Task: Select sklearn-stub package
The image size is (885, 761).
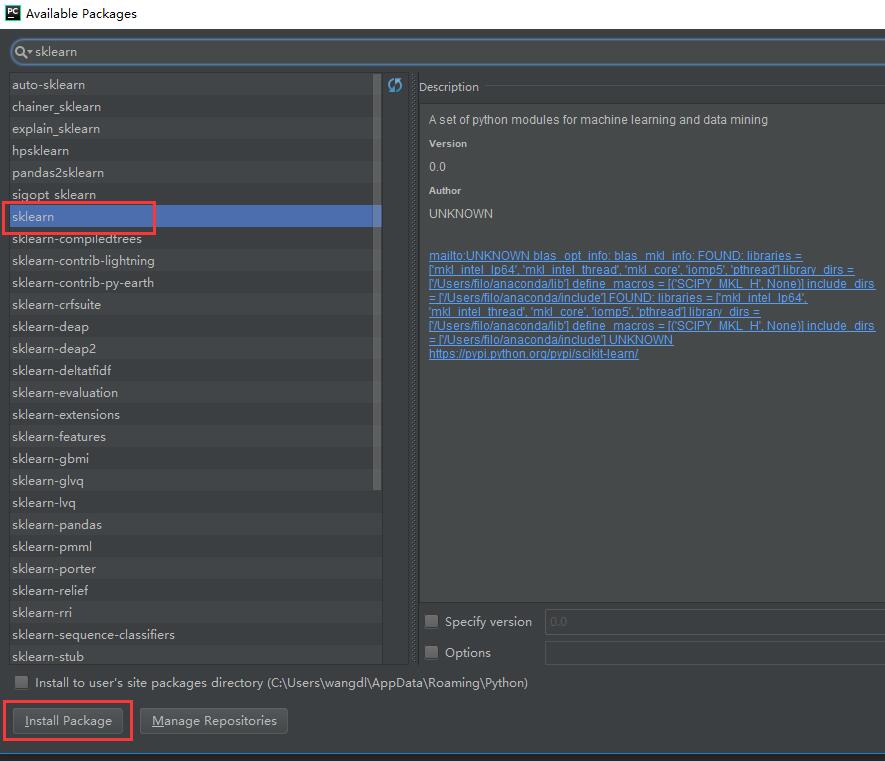Action: coord(195,656)
